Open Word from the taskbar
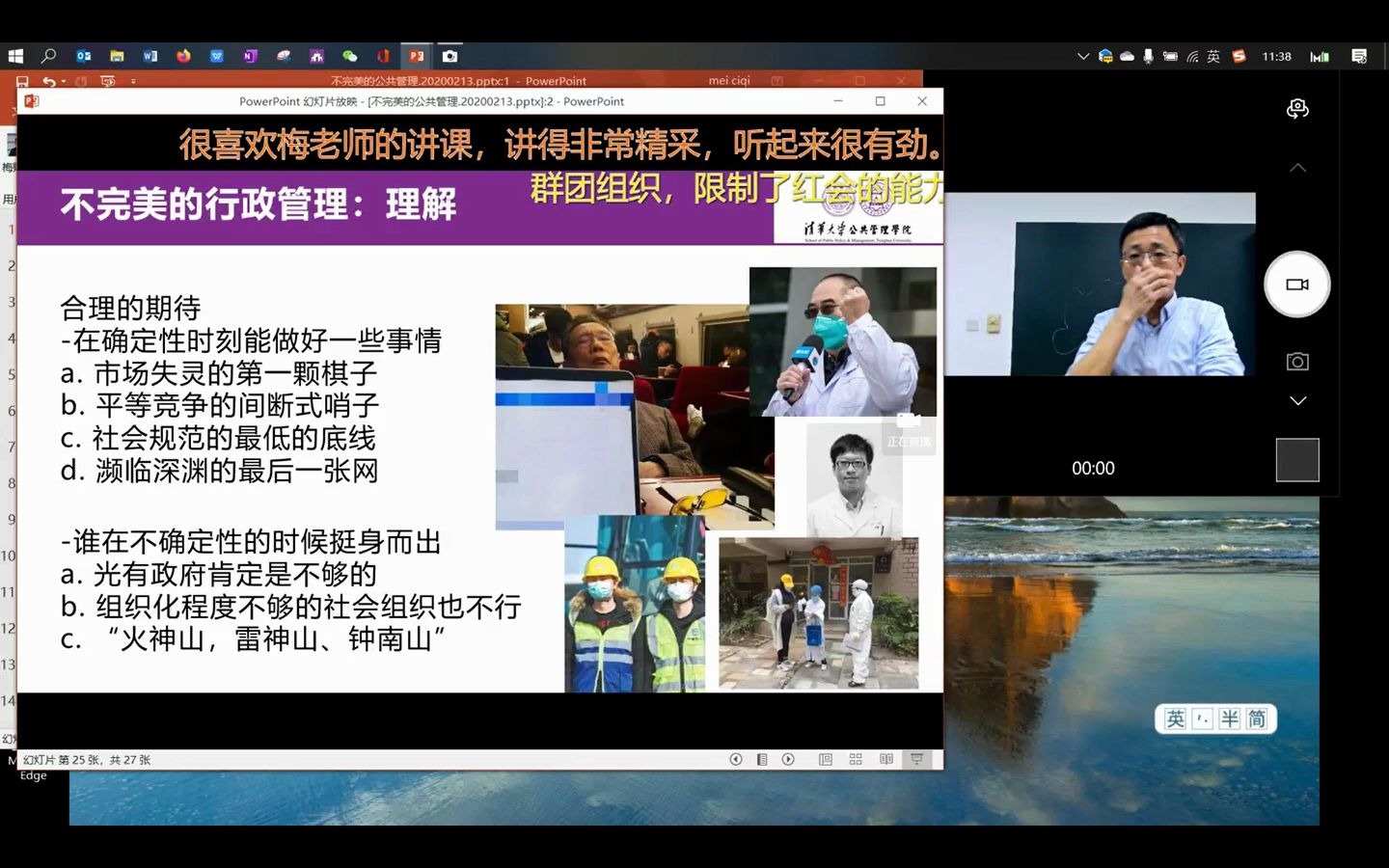Viewport: 1389px width, 868px height. click(x=150, y=56)
